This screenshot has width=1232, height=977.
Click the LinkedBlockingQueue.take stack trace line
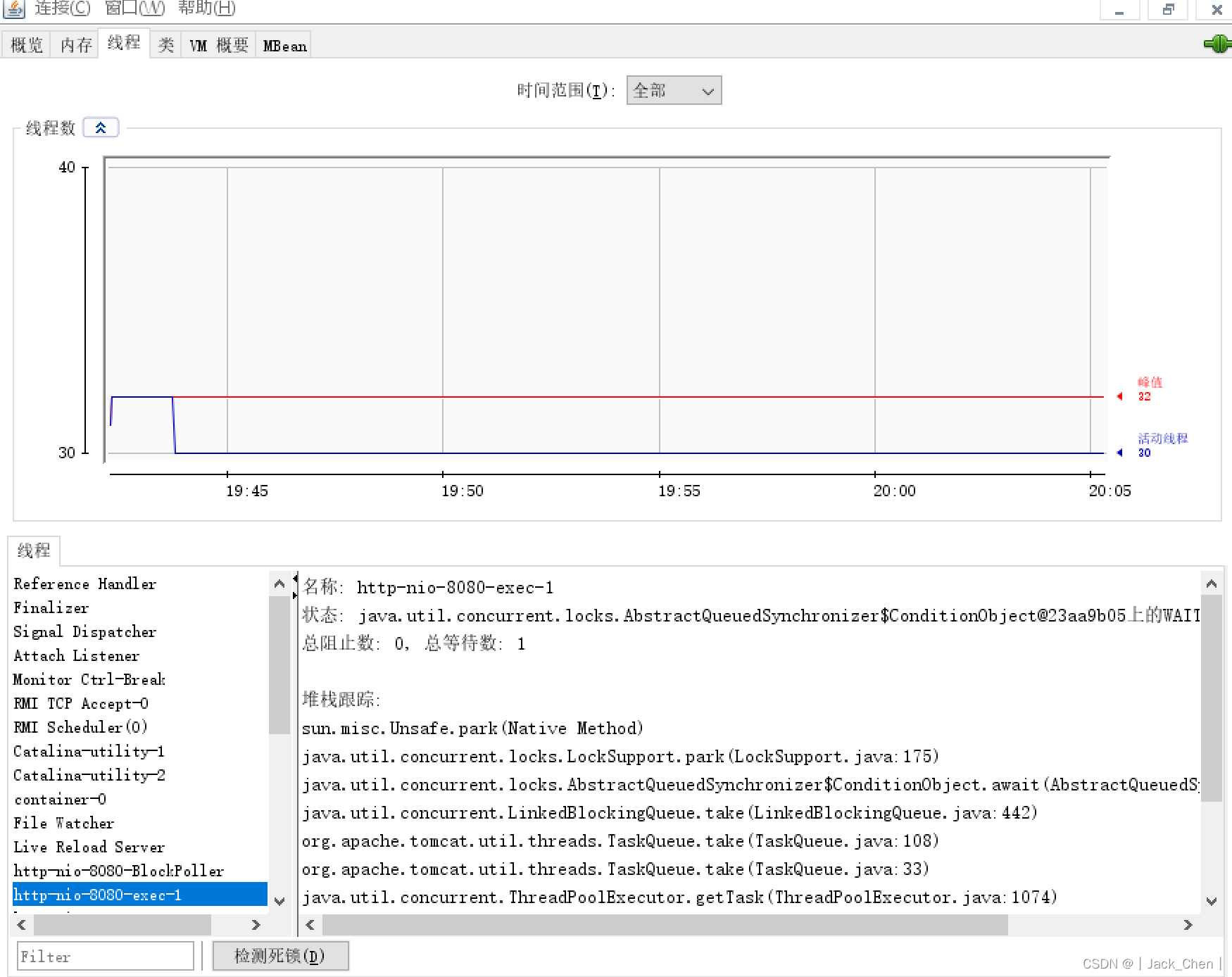click(670, 813)
